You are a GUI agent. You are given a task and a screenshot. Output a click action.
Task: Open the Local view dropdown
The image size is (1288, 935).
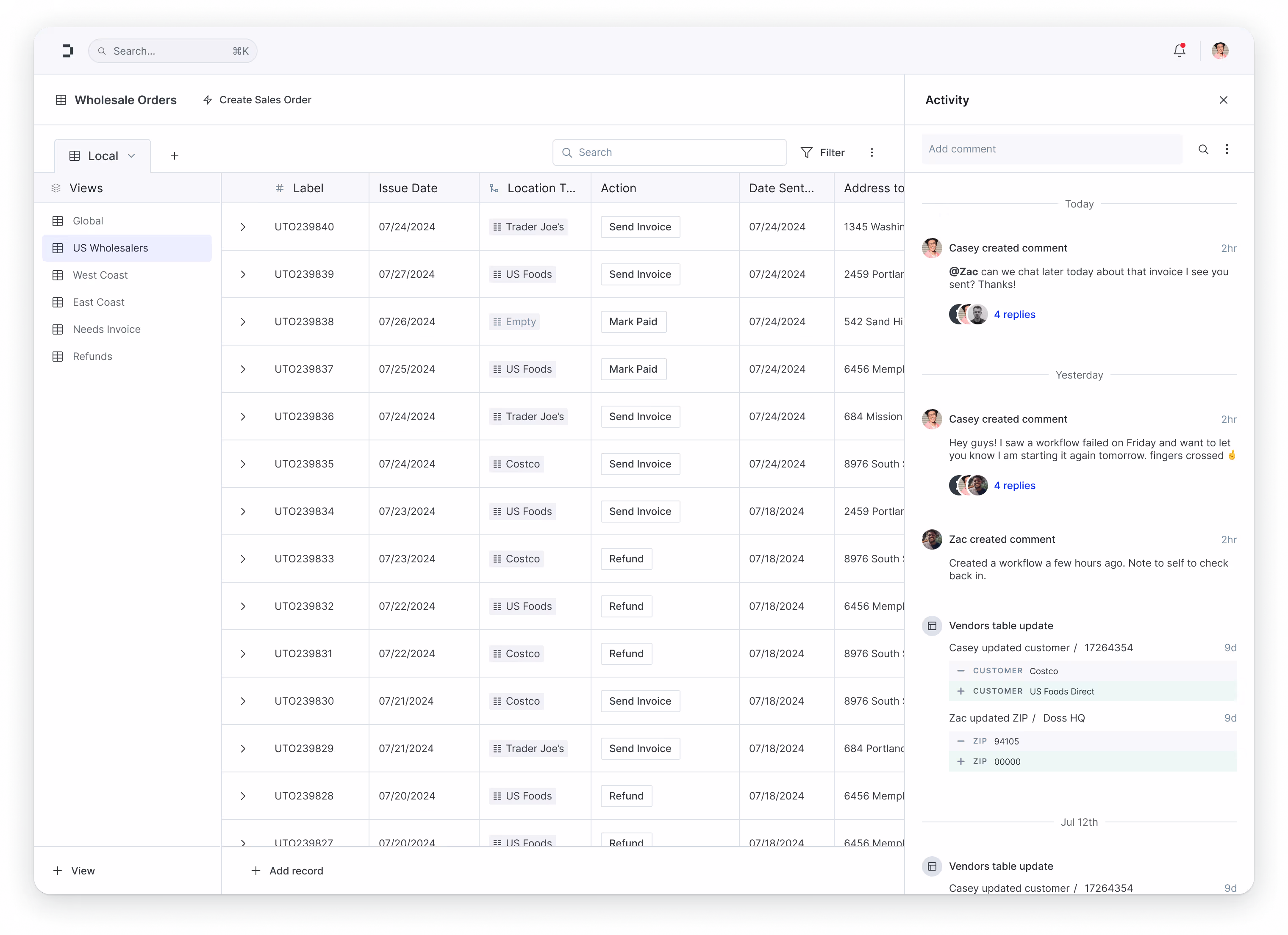click(x=103, y=156)
